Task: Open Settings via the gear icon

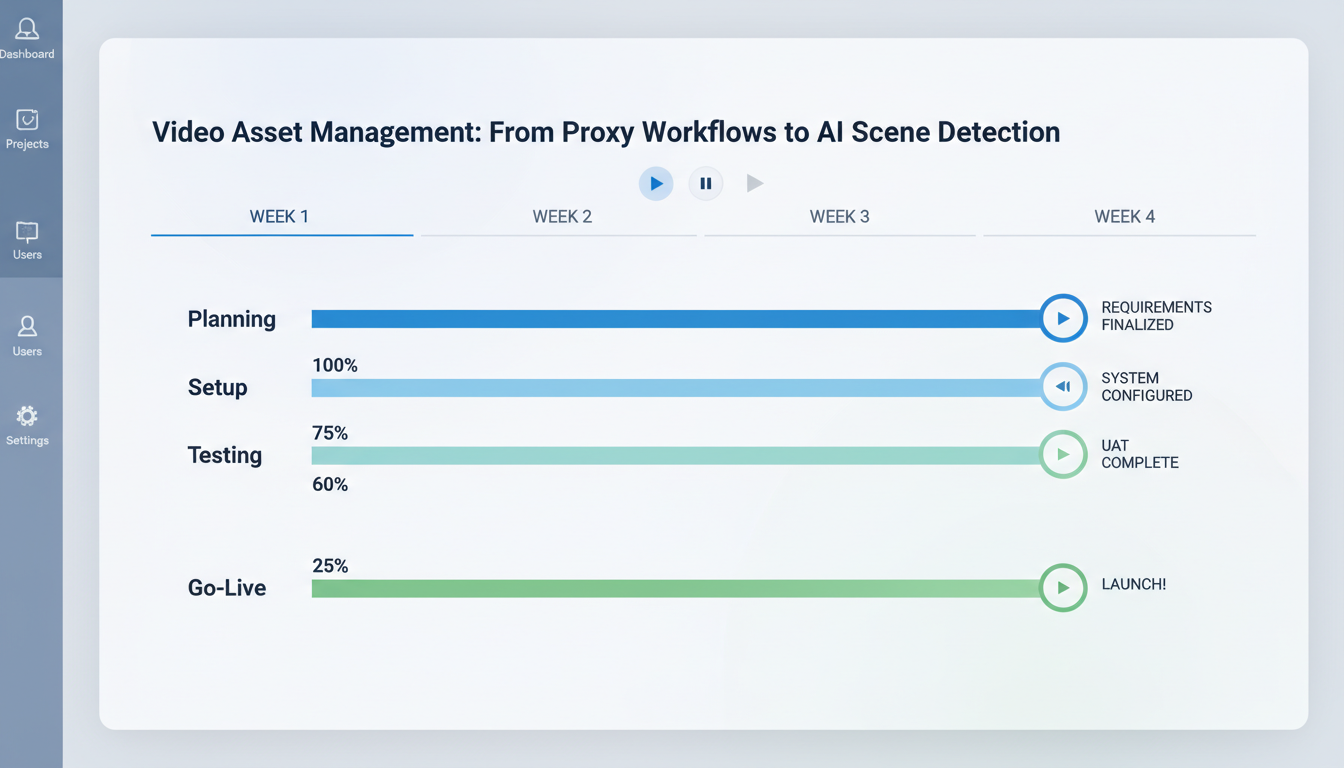Action: pos(27,417)
